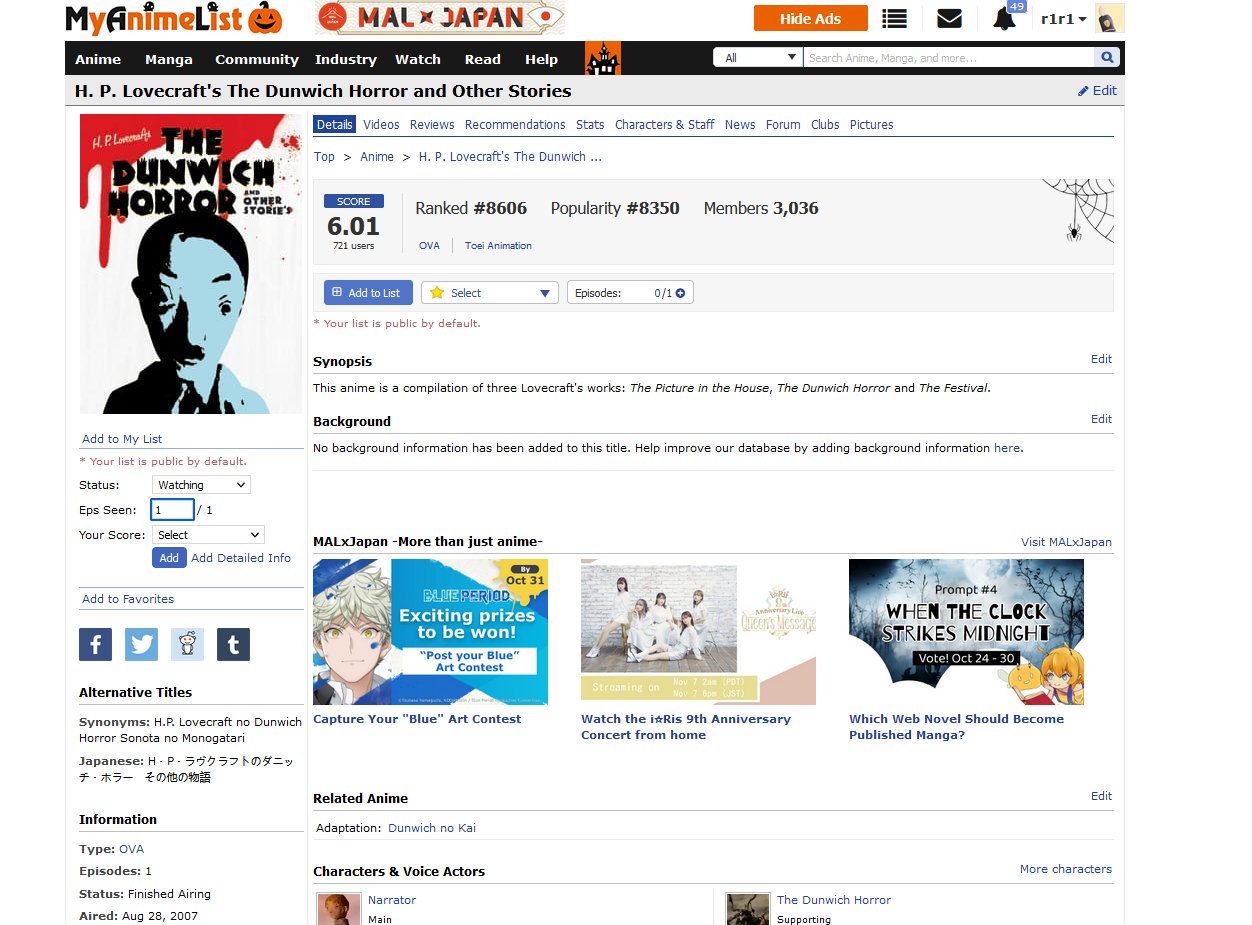Click the blue Add to List button
1252x925 pixels.
point(368,293)
